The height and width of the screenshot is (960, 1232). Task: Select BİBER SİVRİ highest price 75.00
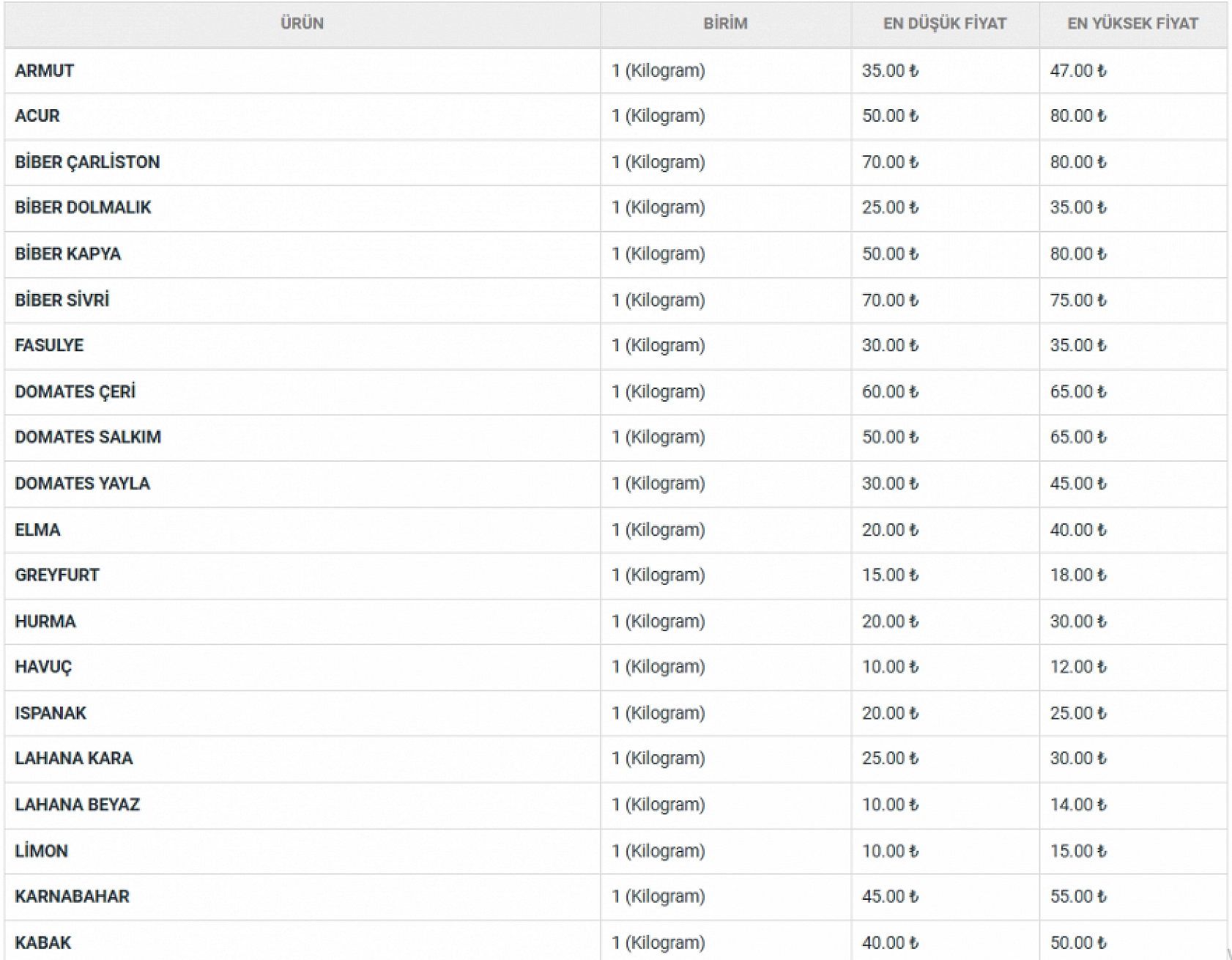1077,300
